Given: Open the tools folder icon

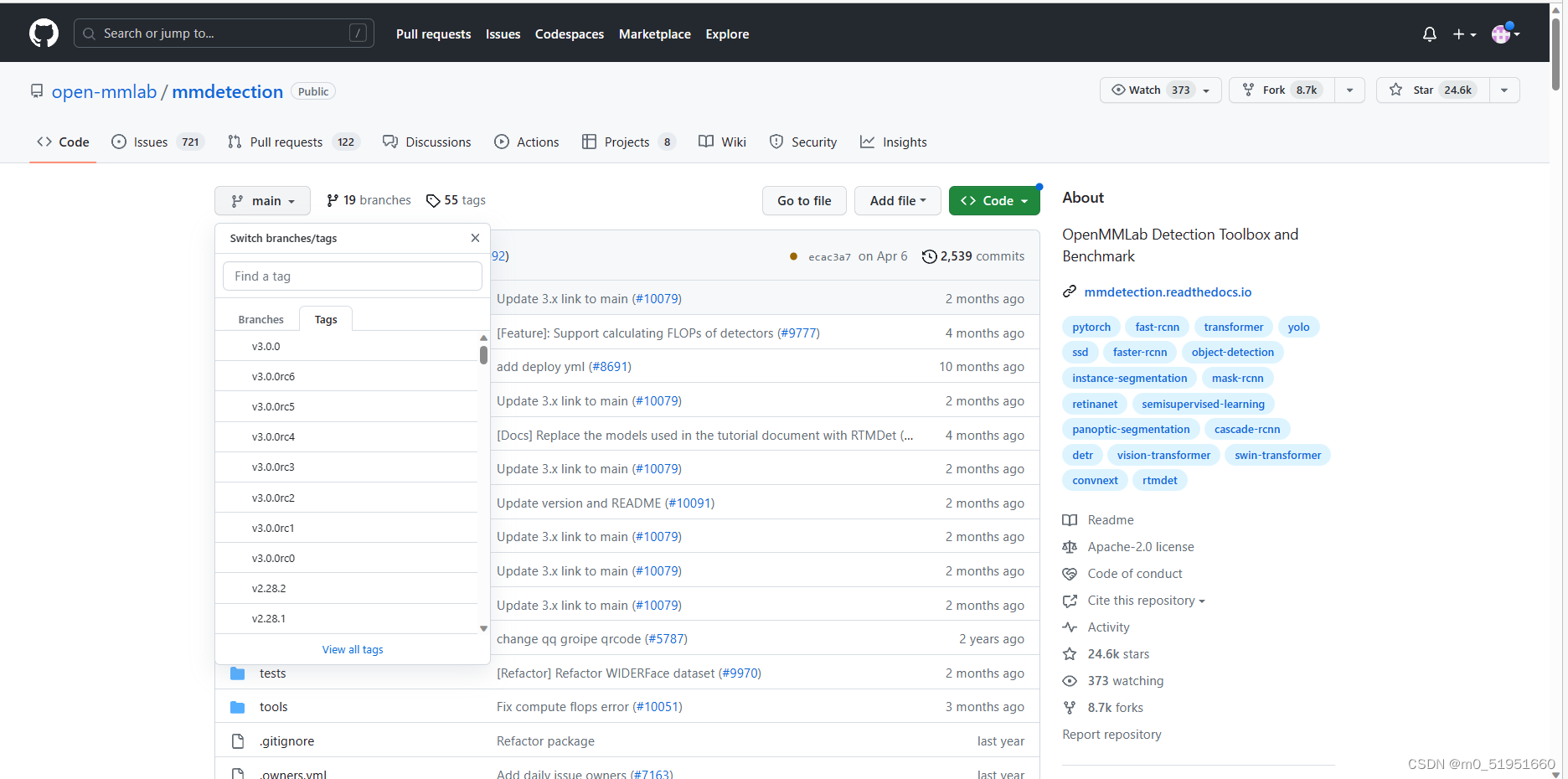Looking at the screenshot, I should click(x=238, y=707).
